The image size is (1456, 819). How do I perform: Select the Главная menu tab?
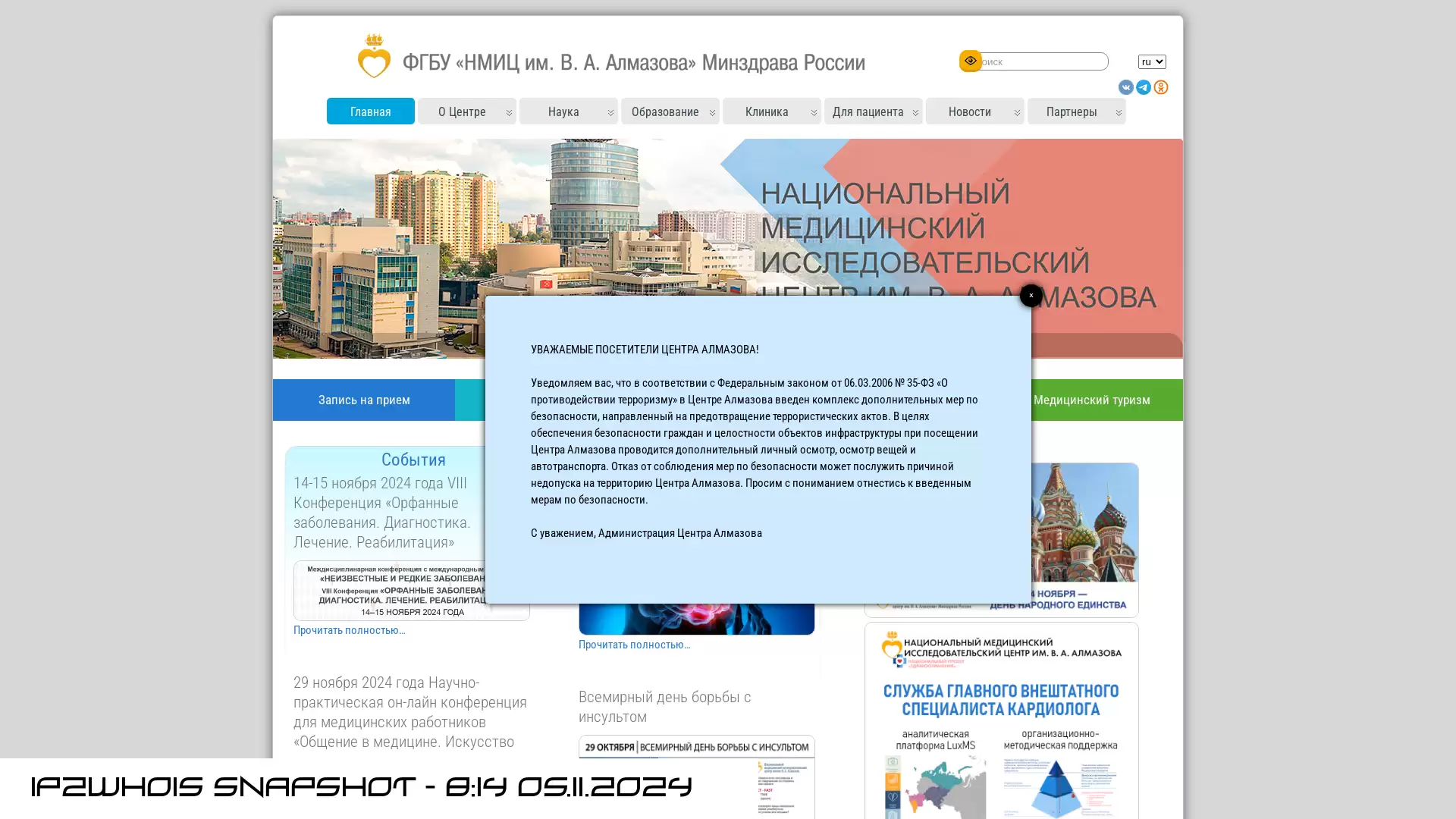pos(371,111)
